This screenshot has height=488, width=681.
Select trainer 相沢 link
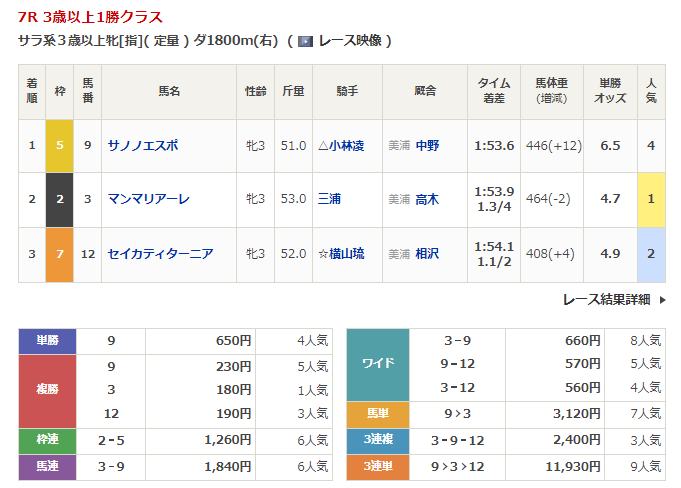tap(427, 253)
